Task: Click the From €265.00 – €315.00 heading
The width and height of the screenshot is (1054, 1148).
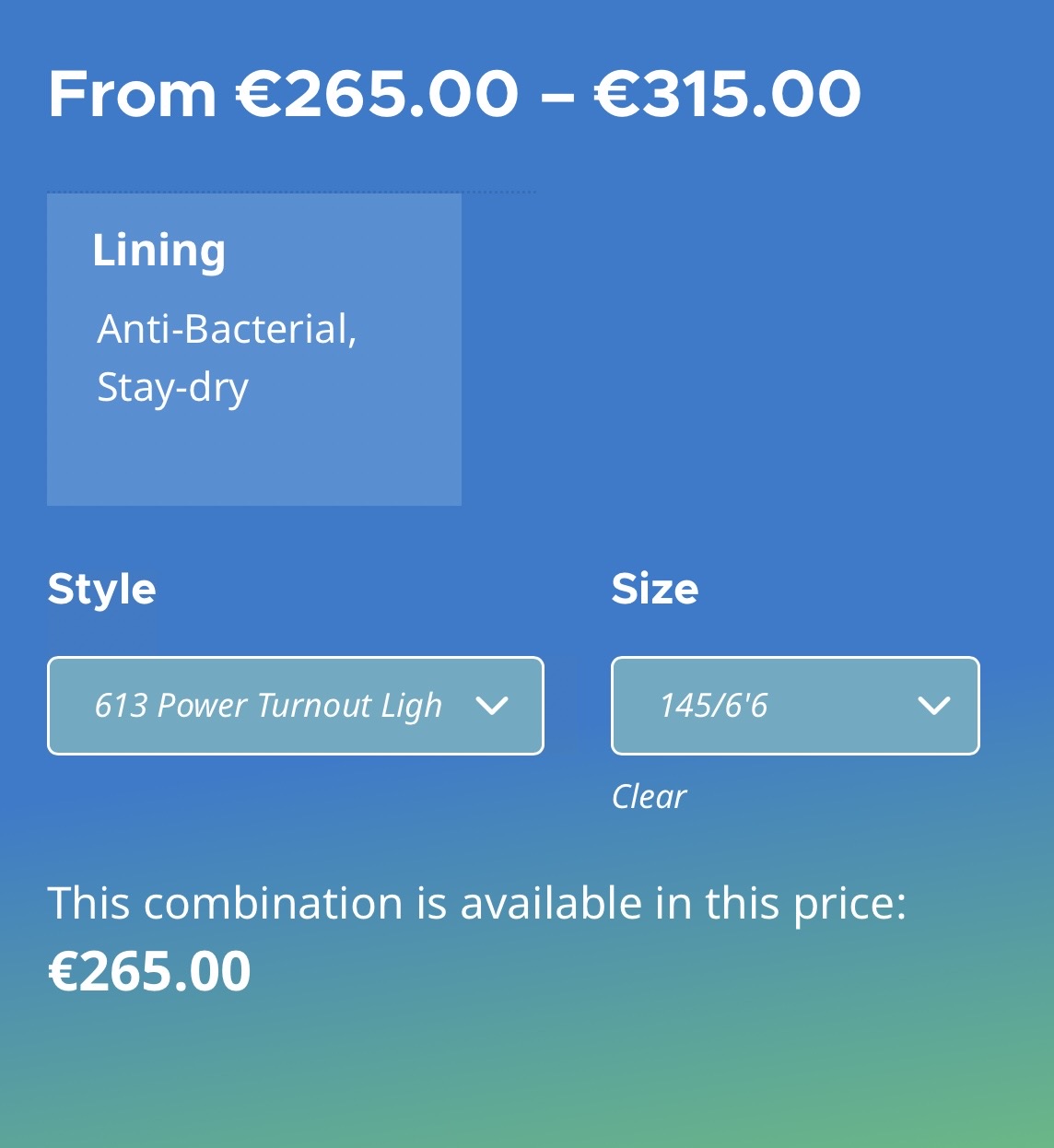Action: coord(454,92)
